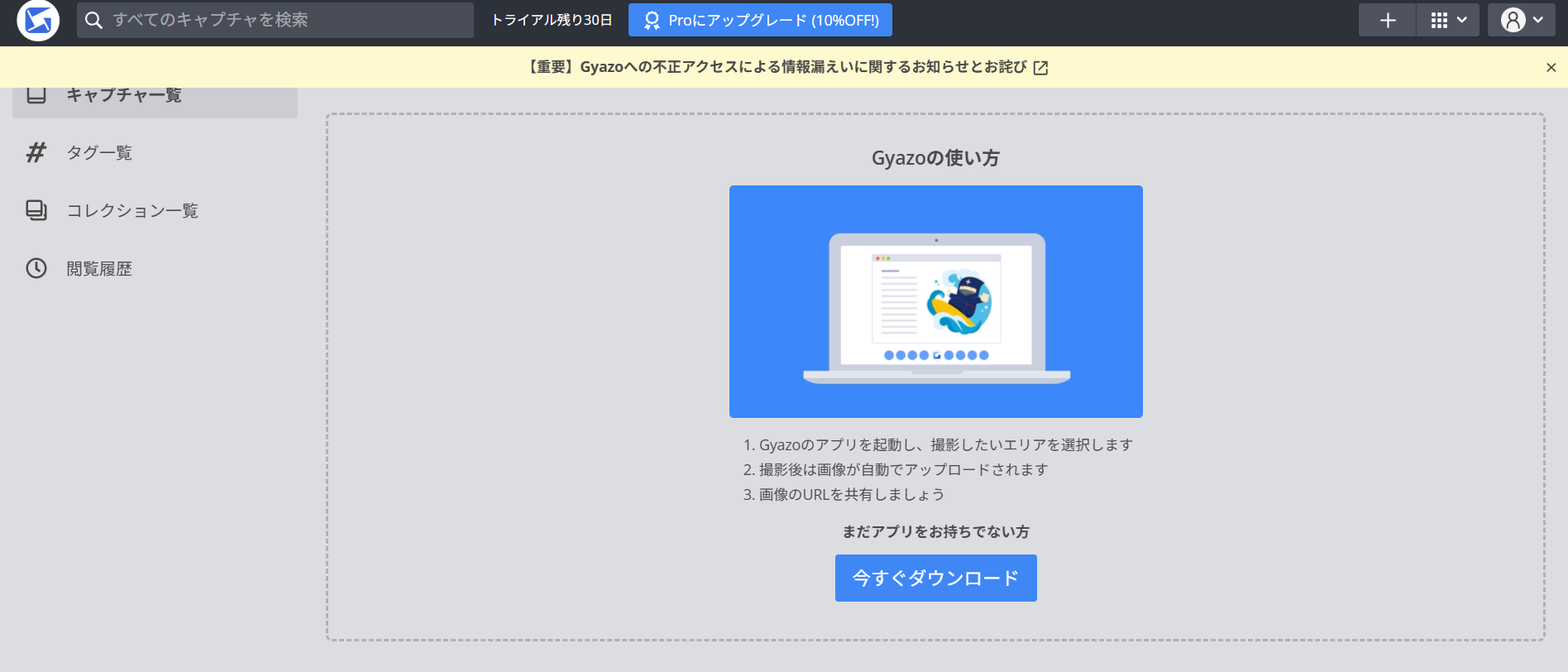This screenshot has width=1568, height=672.
Task: Focus the すべてのキャプチャを検索 search field
Action: pyautogui.click(x=275, y=20)
